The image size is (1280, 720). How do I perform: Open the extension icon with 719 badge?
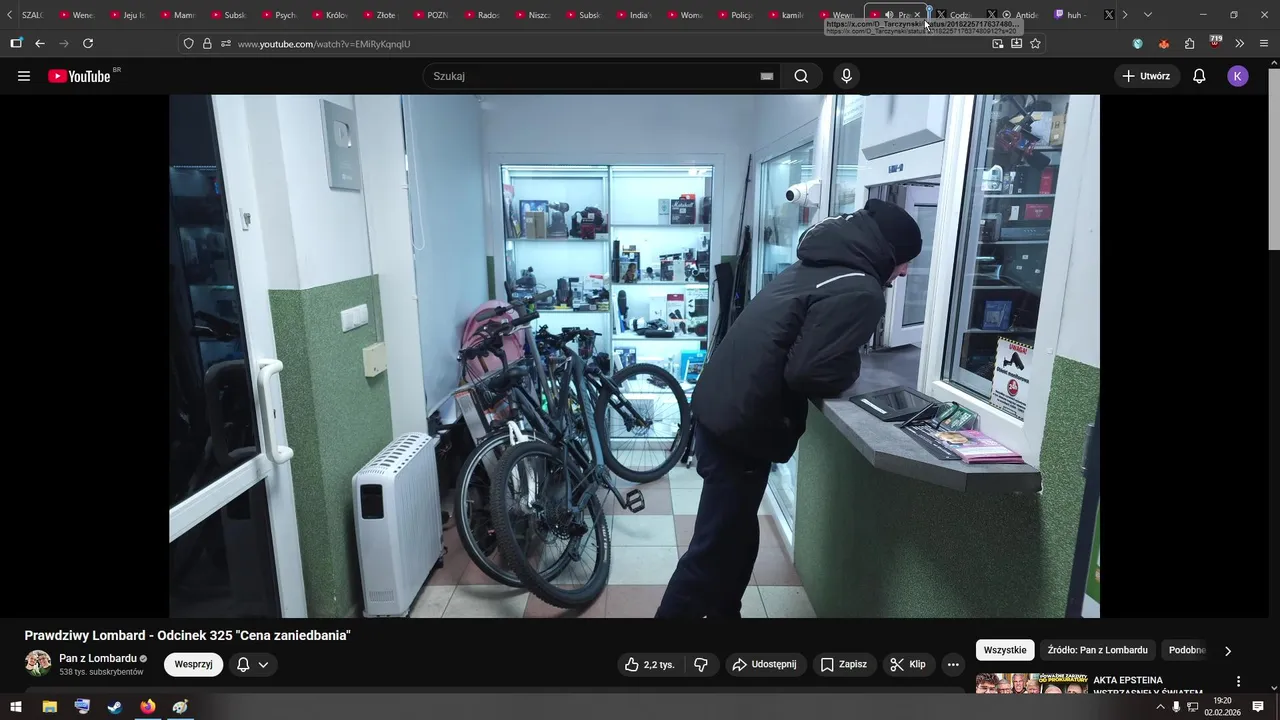point(1215,43)
